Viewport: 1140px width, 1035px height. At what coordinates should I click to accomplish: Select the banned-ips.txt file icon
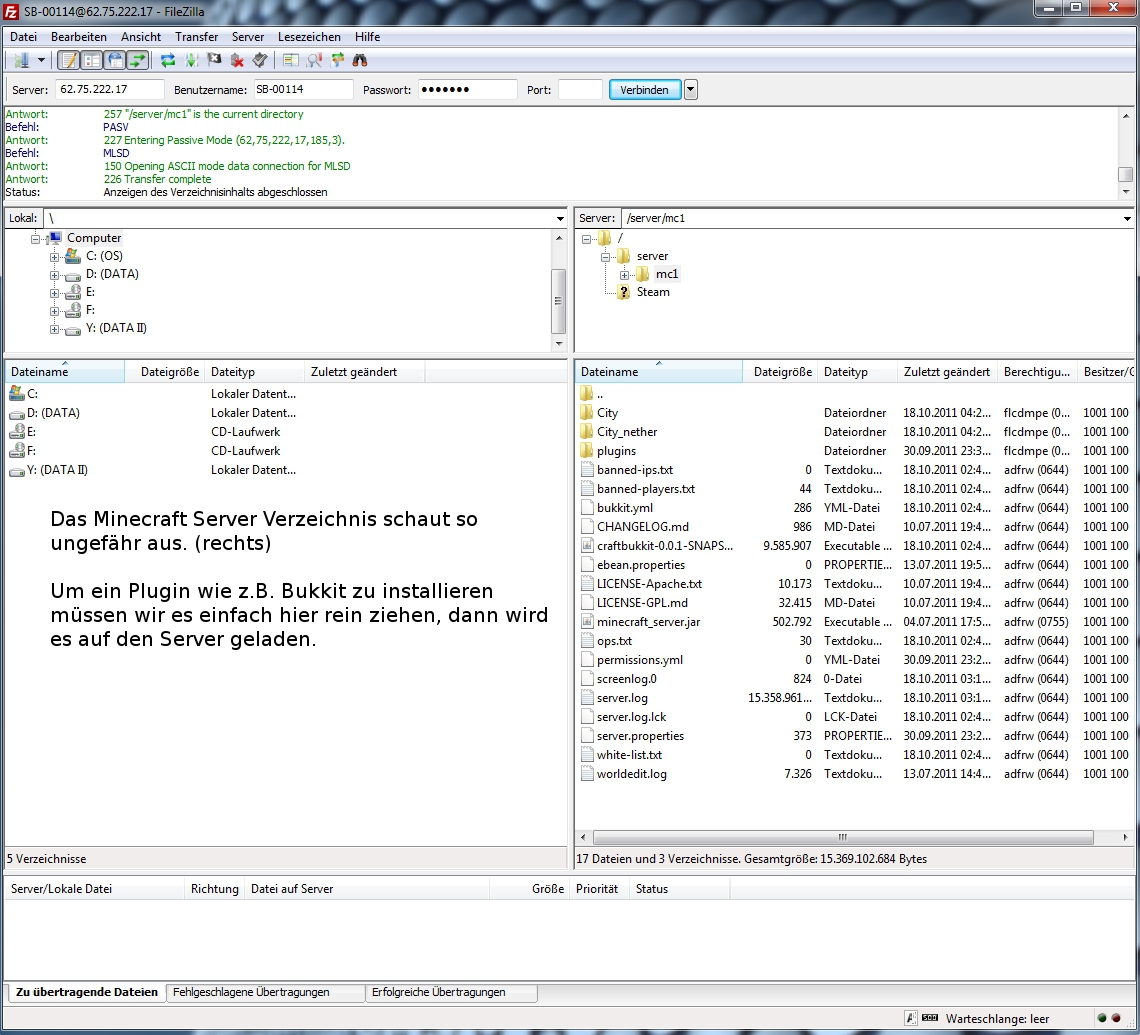coord(587,470)
